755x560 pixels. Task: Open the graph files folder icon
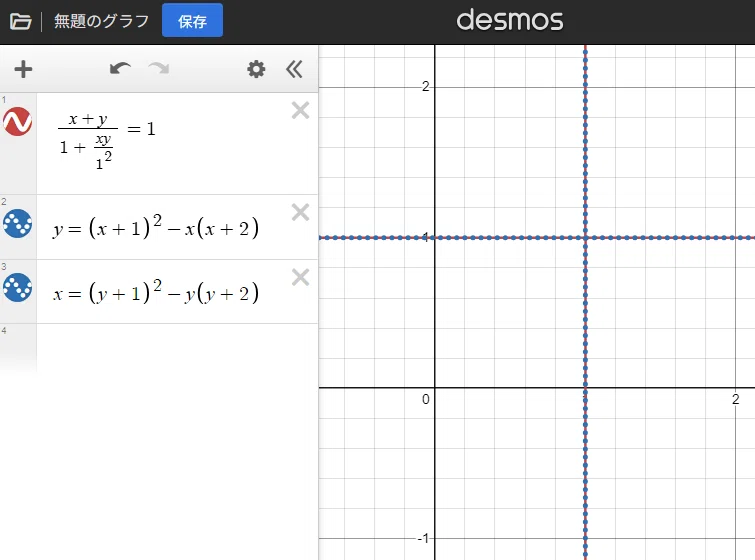(20, 21)
